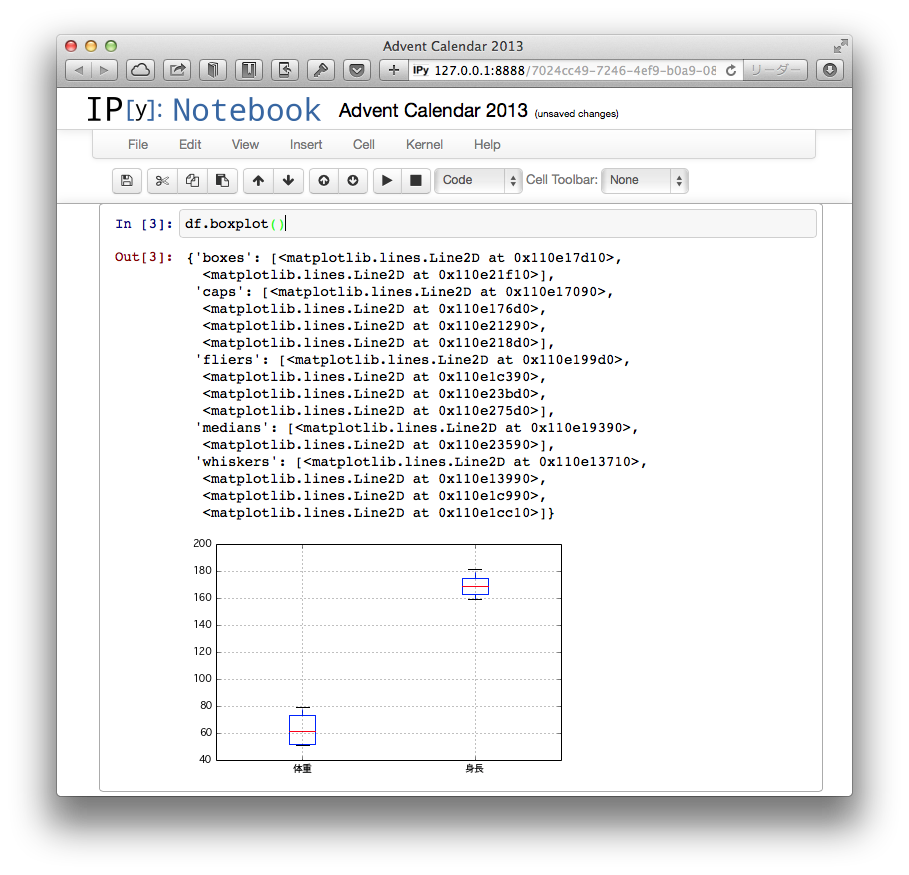This screenshot has width=909, height=875.
Task: Click into the df.boxplot() code cell
Action: click(497, 224)
